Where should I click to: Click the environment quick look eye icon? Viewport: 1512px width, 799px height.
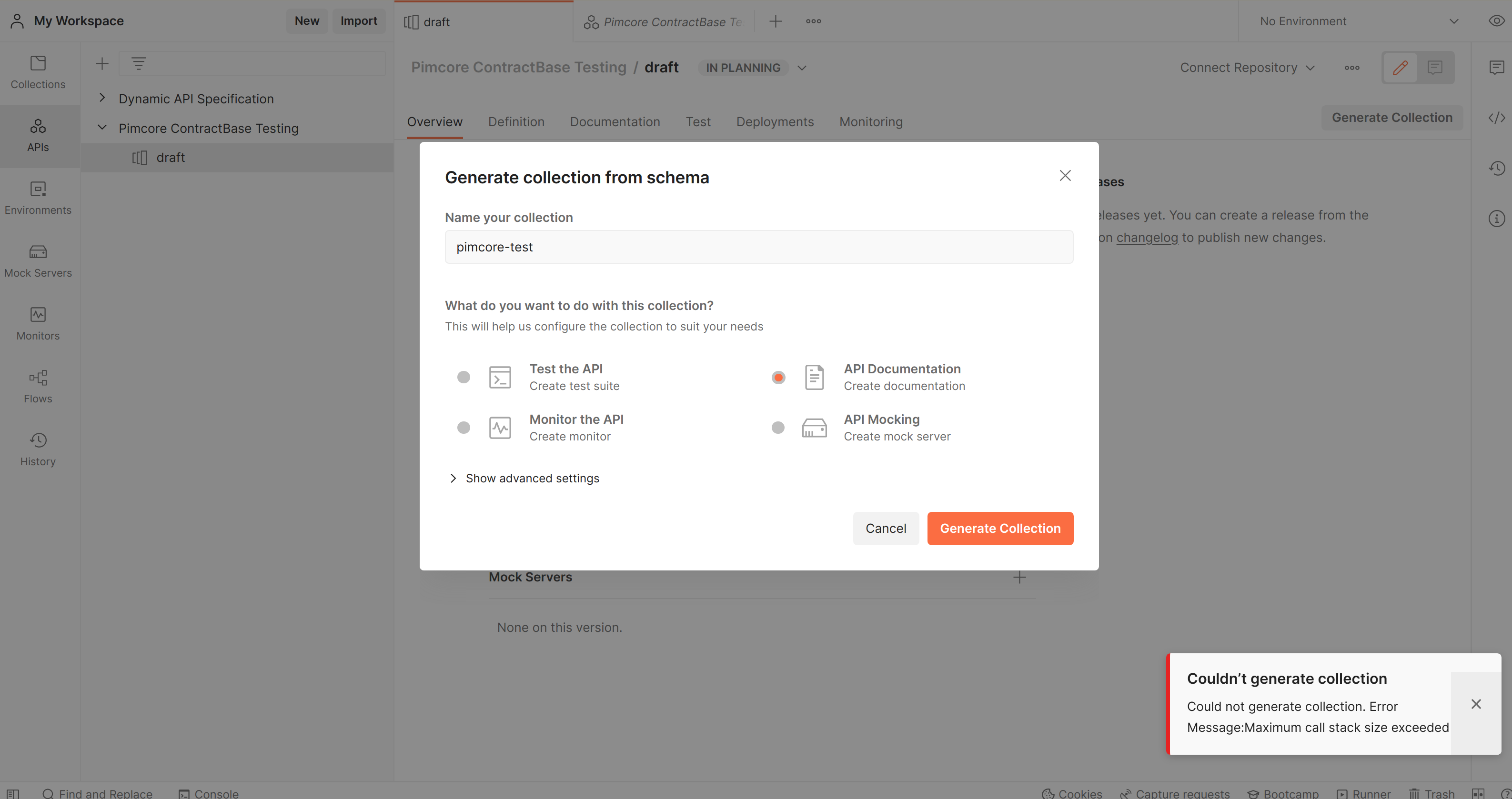[x=1496, y=21]
